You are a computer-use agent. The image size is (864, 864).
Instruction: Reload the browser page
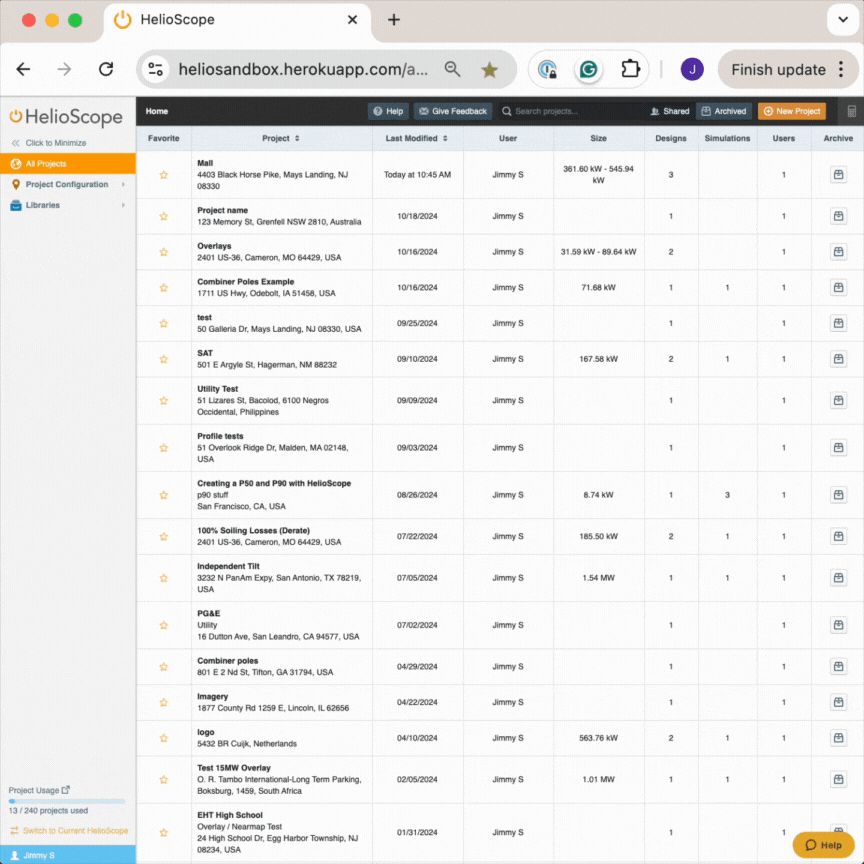coord(106,69)
